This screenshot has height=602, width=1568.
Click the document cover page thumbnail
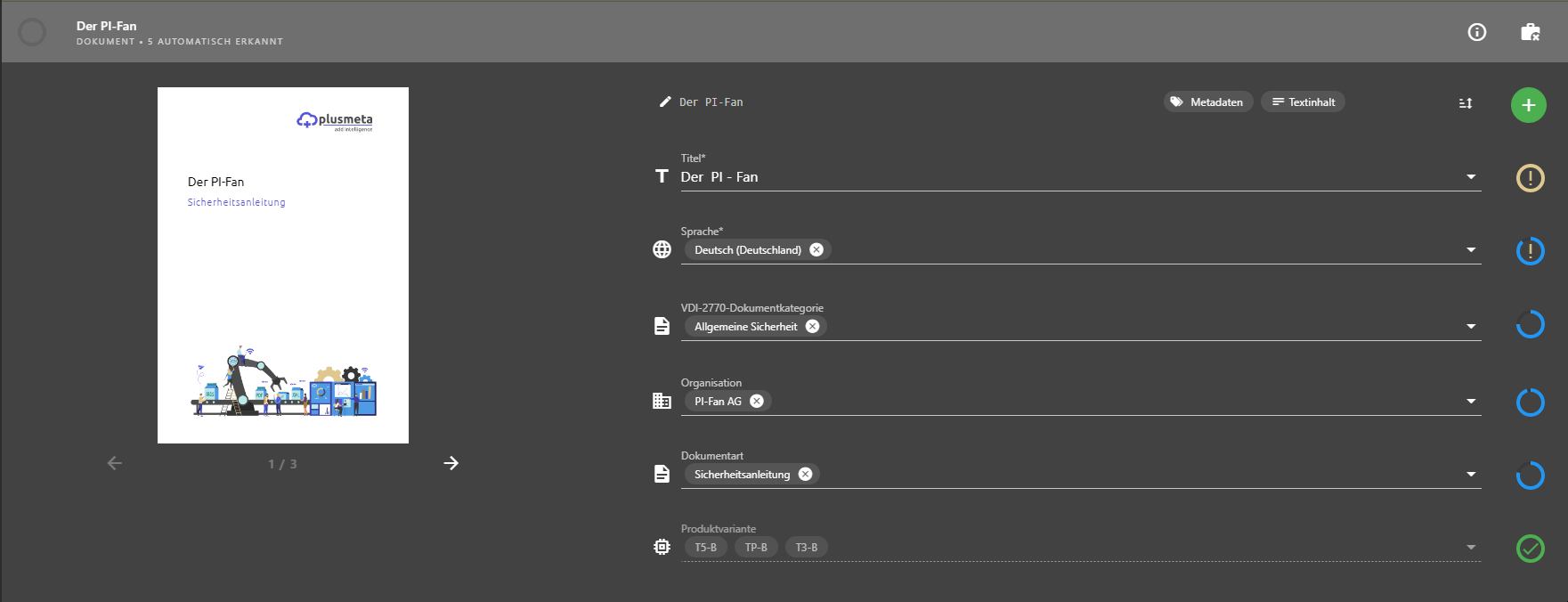(283, 265)
